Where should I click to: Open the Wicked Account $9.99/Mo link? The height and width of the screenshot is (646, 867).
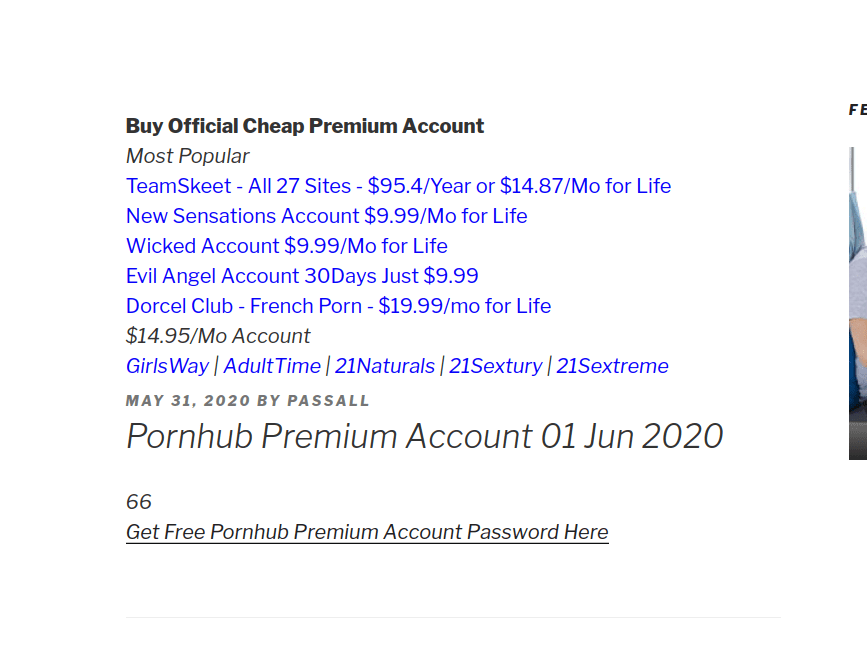click(286, 246)
